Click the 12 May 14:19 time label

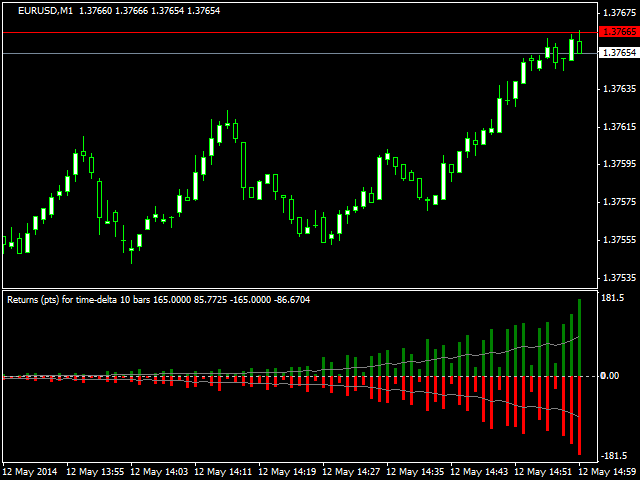coord(287,472)
